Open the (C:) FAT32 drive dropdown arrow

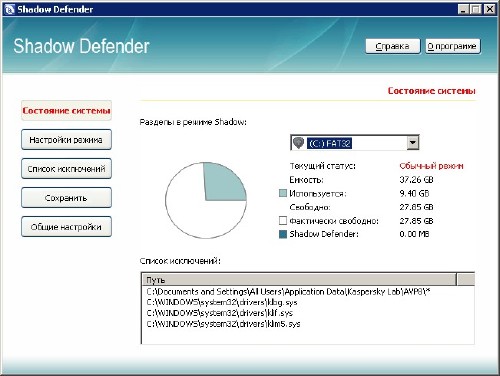[413, 143]
